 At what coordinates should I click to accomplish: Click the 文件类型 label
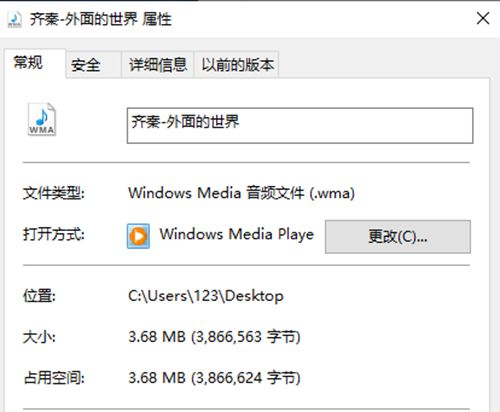click(x=53, y=193)
